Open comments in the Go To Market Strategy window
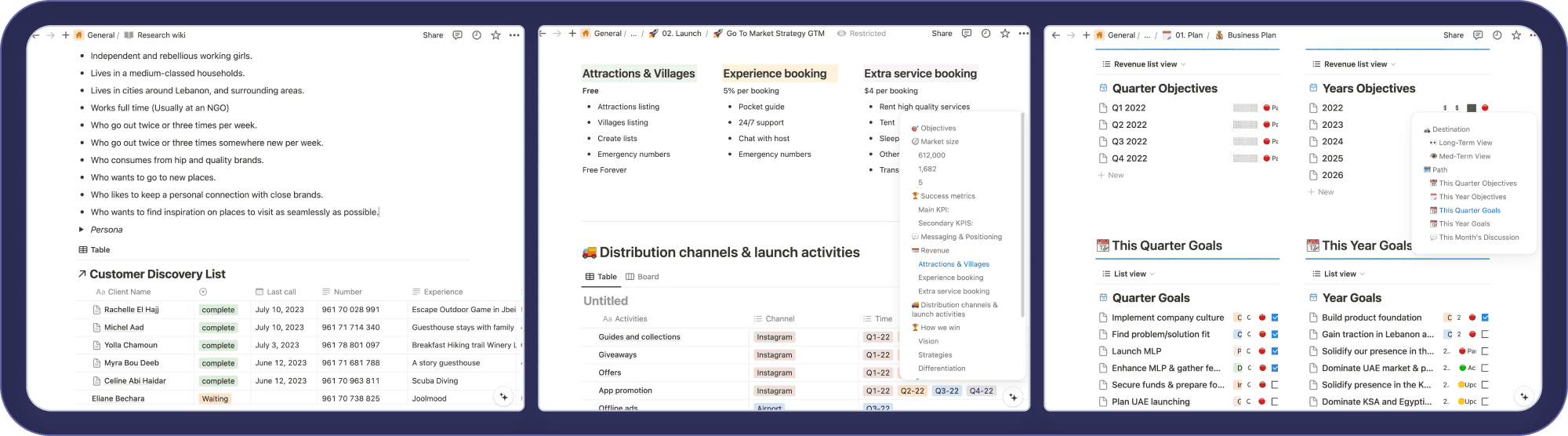This screenshot has height=436, width=1568. click(967, 34)
